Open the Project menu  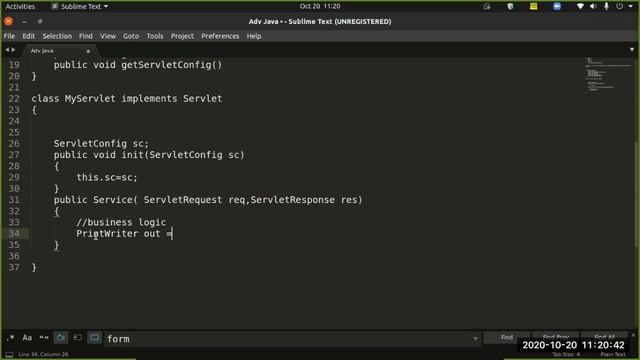click(x=182, y=36)
